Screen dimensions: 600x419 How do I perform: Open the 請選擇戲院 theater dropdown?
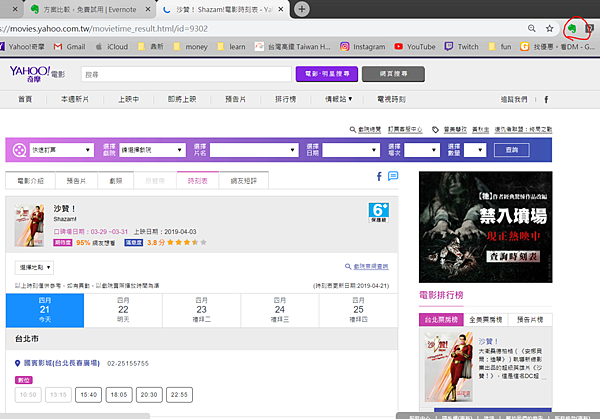(152, 150)
